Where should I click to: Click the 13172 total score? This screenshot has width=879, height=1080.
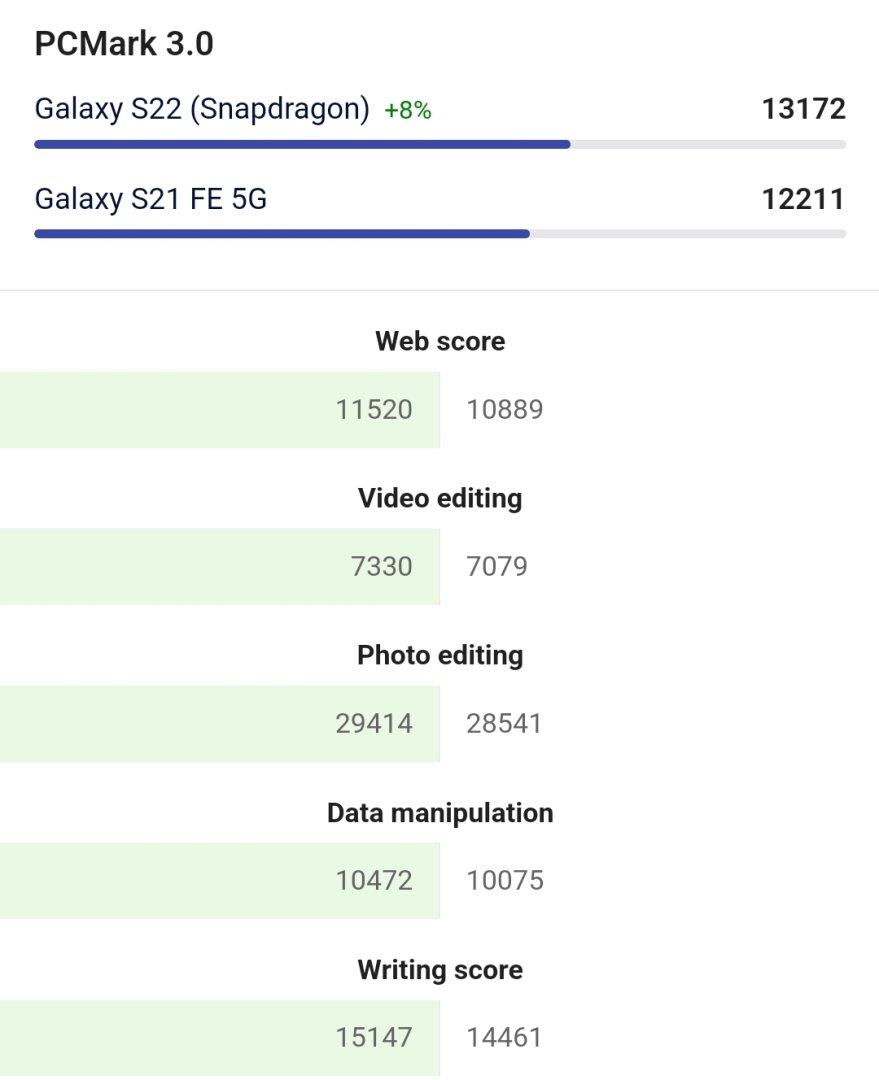pyautogui.click(x=803, y=109)
